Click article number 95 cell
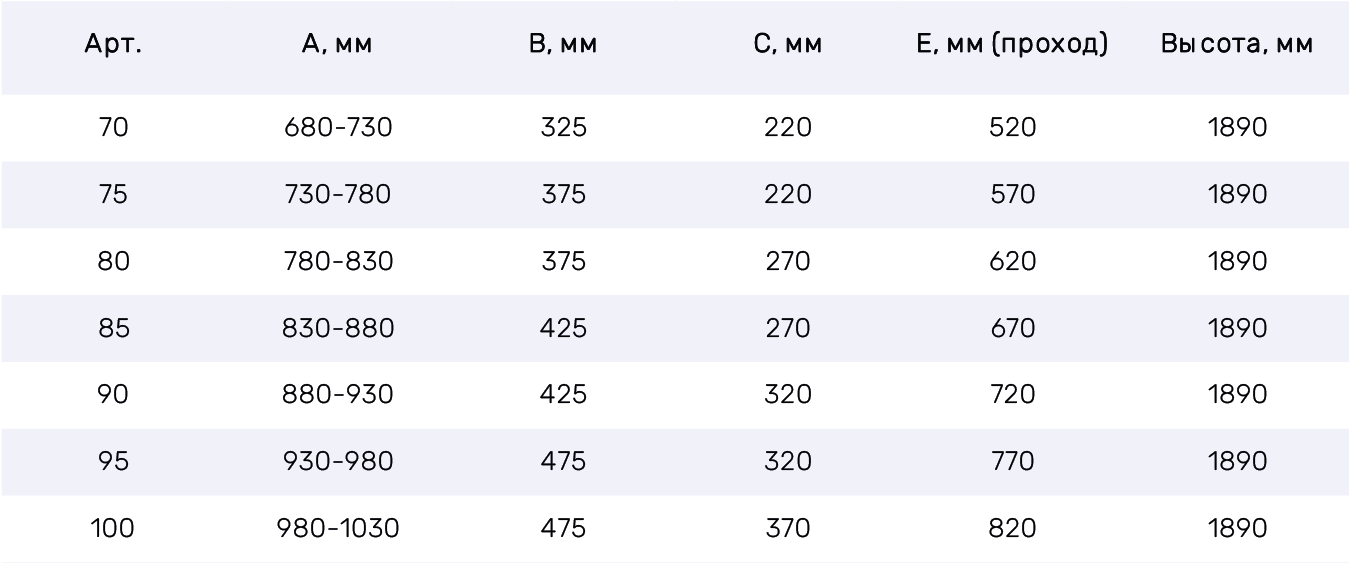The image size is (1349, 563). coord(113,462)
